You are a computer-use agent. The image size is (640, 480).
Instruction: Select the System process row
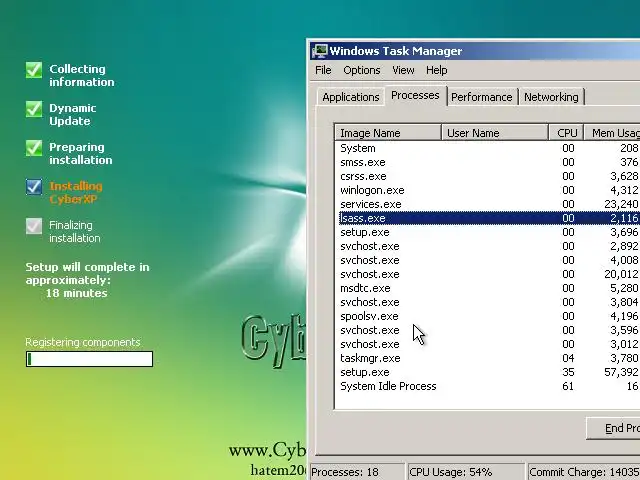(x=488, y=148)
